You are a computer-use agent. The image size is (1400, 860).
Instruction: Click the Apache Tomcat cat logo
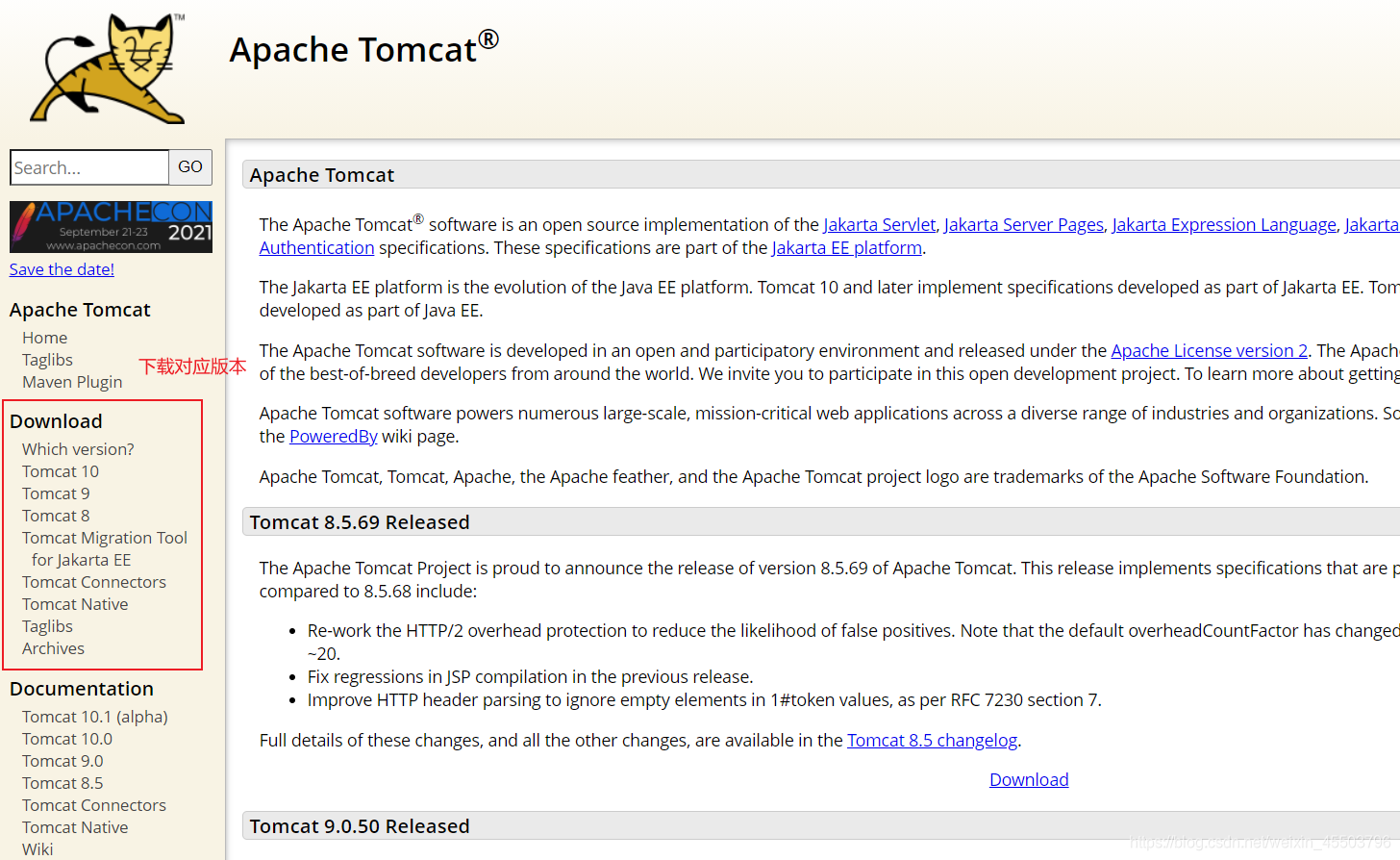108,69
